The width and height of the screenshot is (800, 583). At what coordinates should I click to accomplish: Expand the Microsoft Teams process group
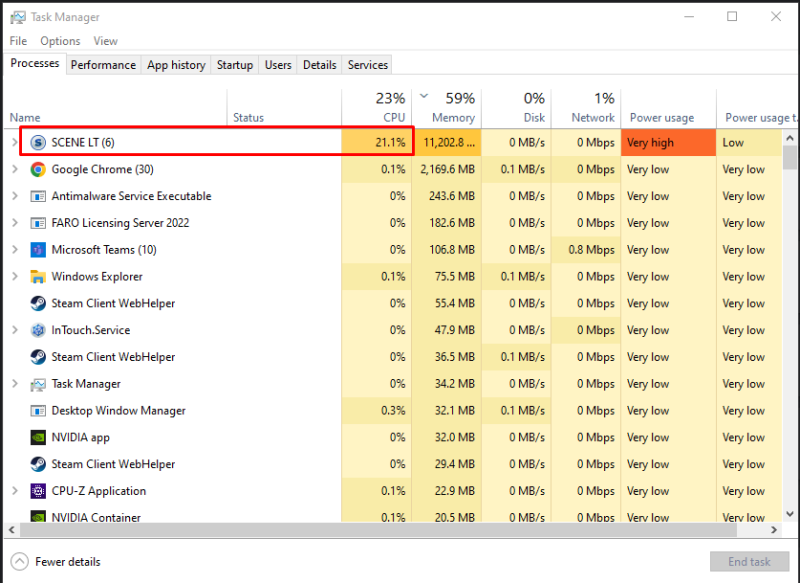tap(14, 250)
